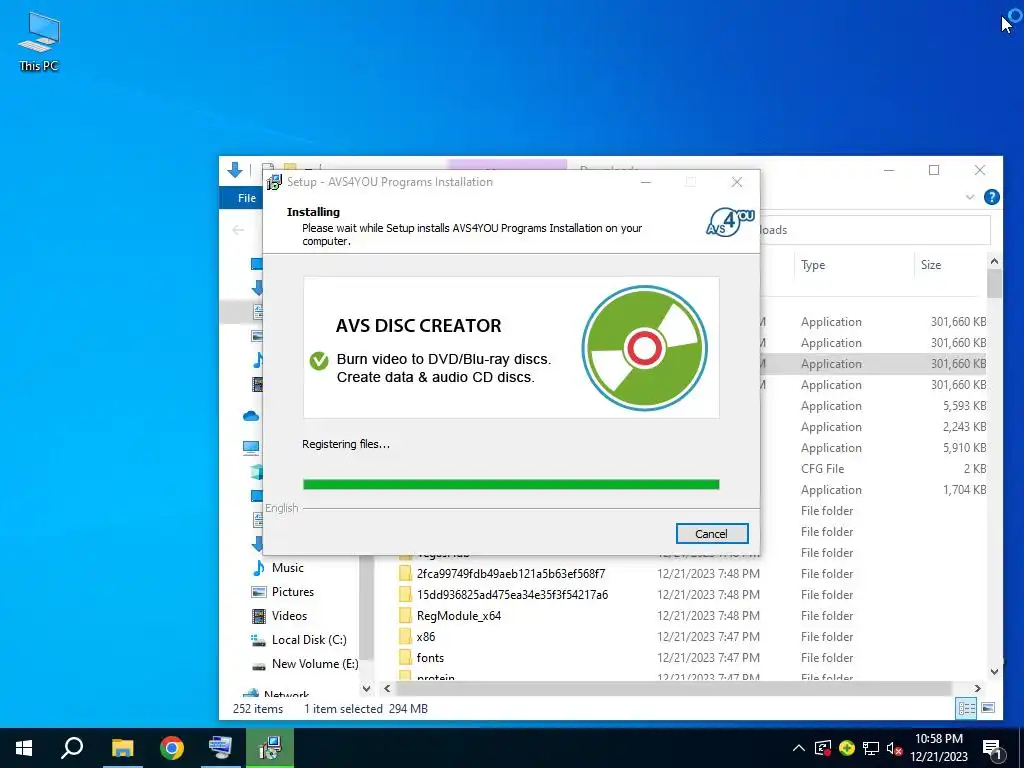Select the fonts folder
Viewport: 1024px width, 768px height.
(x=430, y=658)
